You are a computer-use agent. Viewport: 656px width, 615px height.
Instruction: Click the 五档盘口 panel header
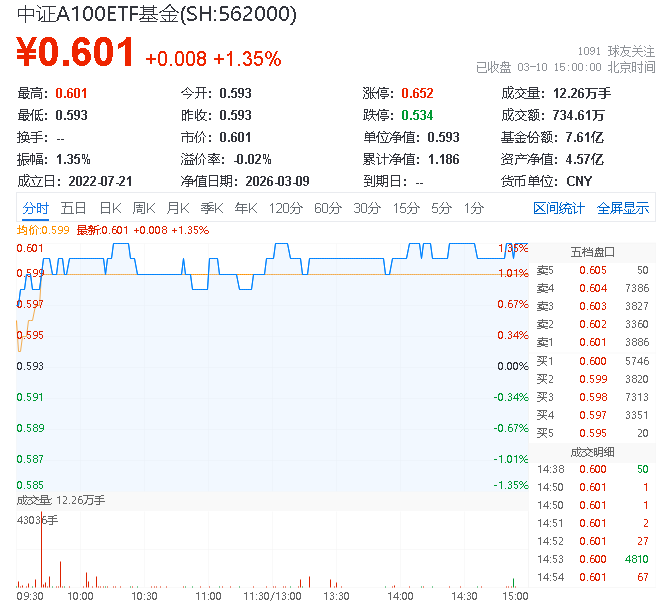[x=592, y=252]
